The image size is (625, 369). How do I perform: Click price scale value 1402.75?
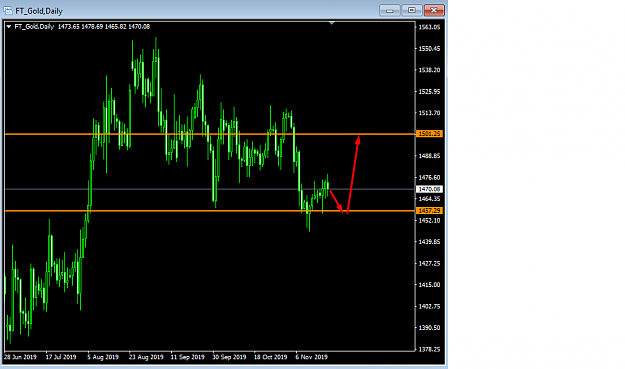tap(429, 306)
